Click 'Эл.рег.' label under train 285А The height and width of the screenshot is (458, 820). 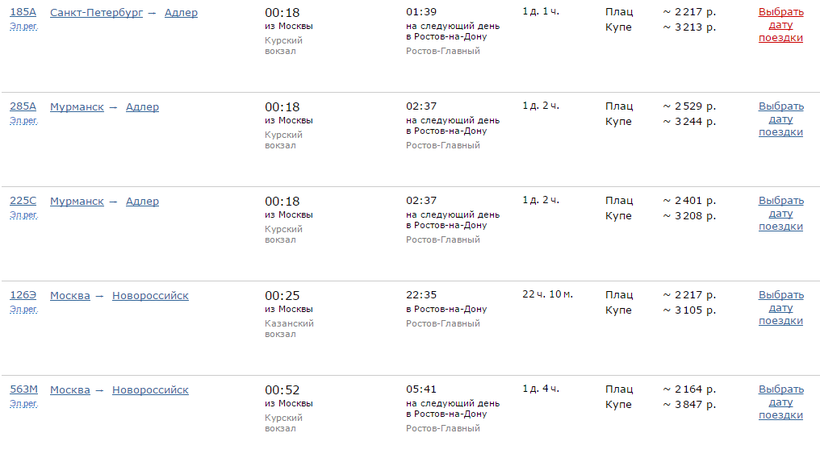point(23,120)
